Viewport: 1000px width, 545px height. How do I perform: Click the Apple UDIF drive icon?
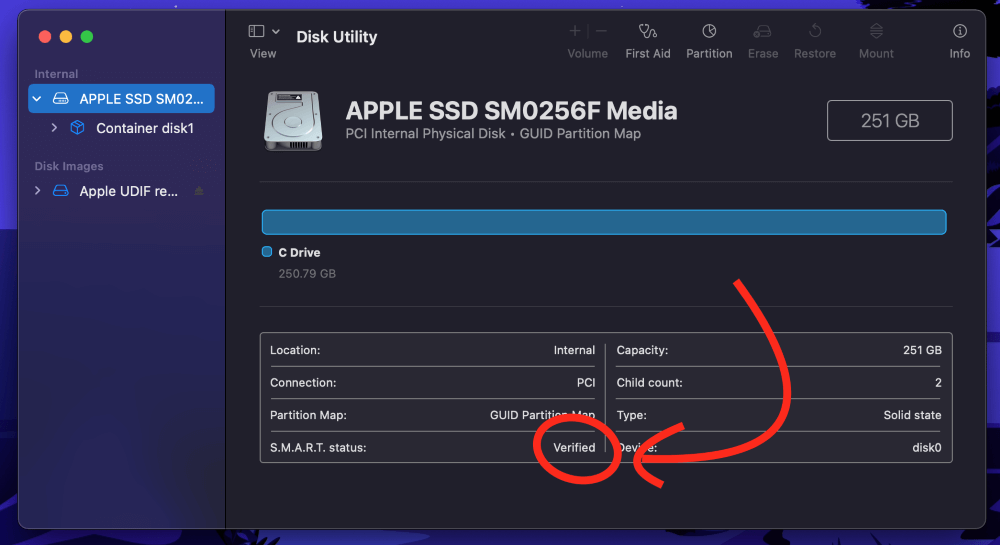coord(61,191)
